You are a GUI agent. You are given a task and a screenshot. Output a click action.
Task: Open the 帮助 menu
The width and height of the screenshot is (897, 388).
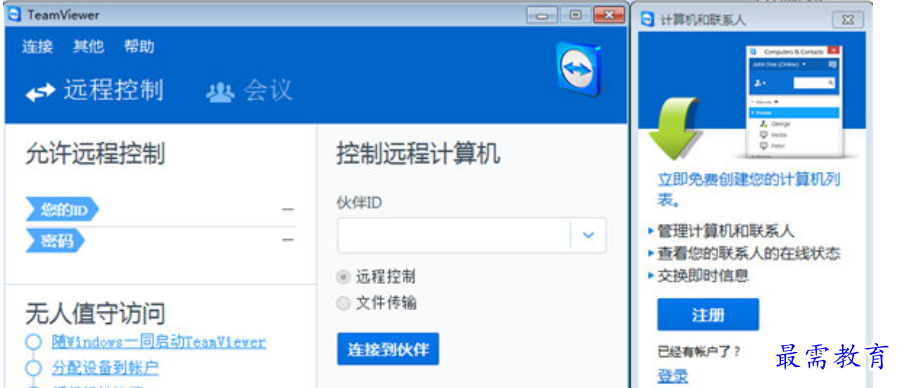pos(139,47)
